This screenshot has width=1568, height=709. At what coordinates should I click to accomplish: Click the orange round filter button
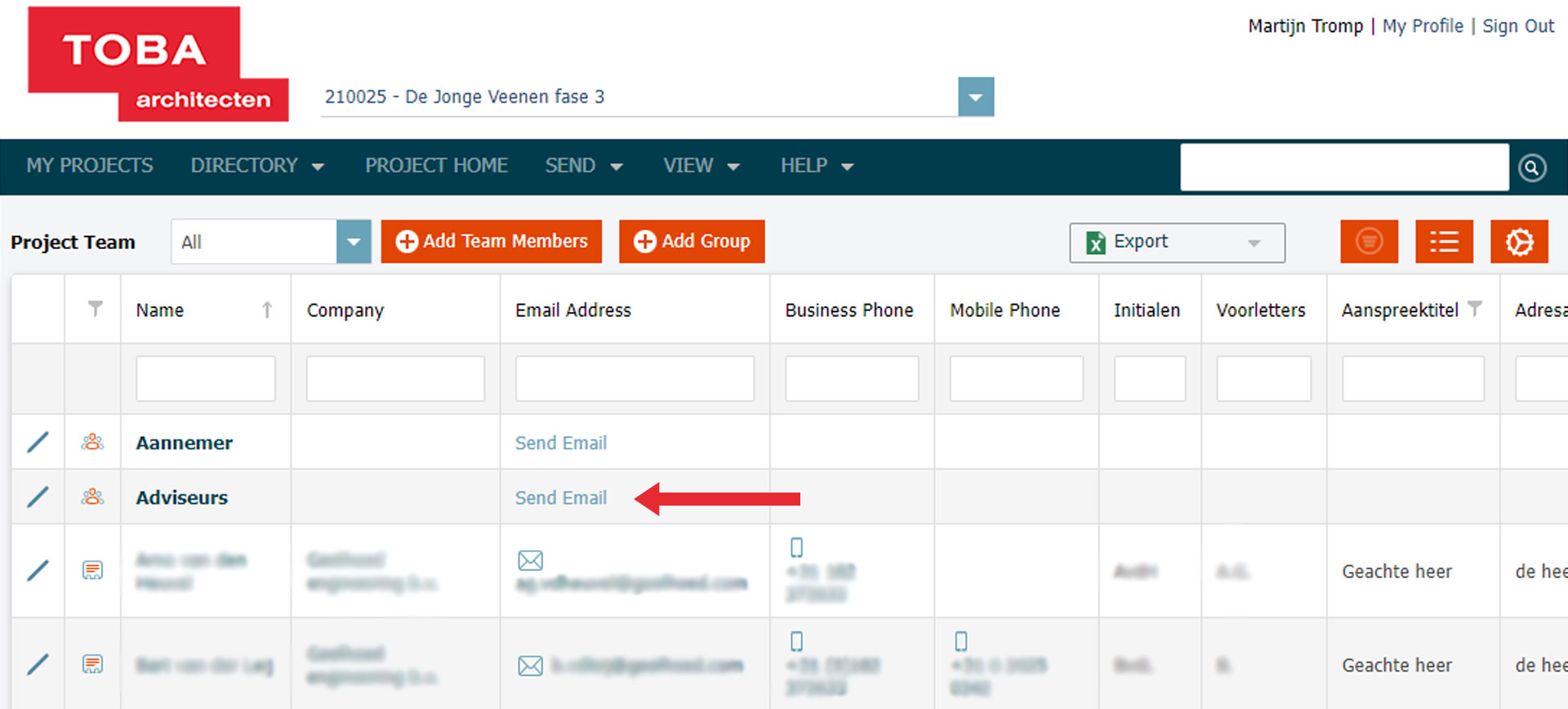[1369, 242]
